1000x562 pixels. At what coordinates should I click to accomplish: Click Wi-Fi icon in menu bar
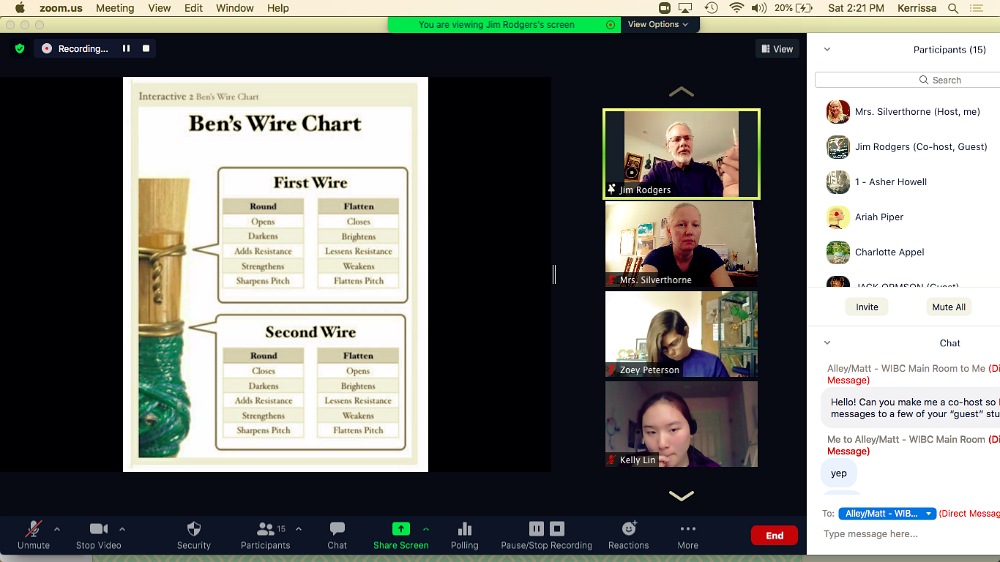click(x=736, y=8)
